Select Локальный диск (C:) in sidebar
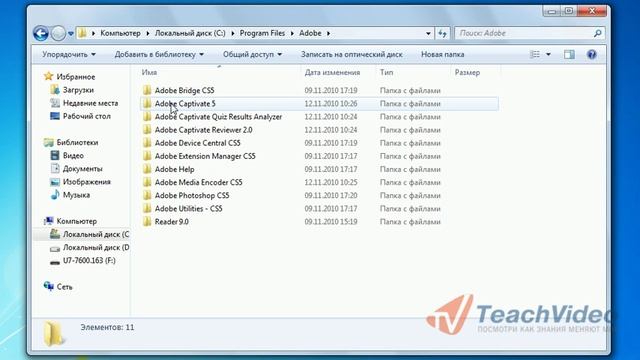 tap(96, 234)
